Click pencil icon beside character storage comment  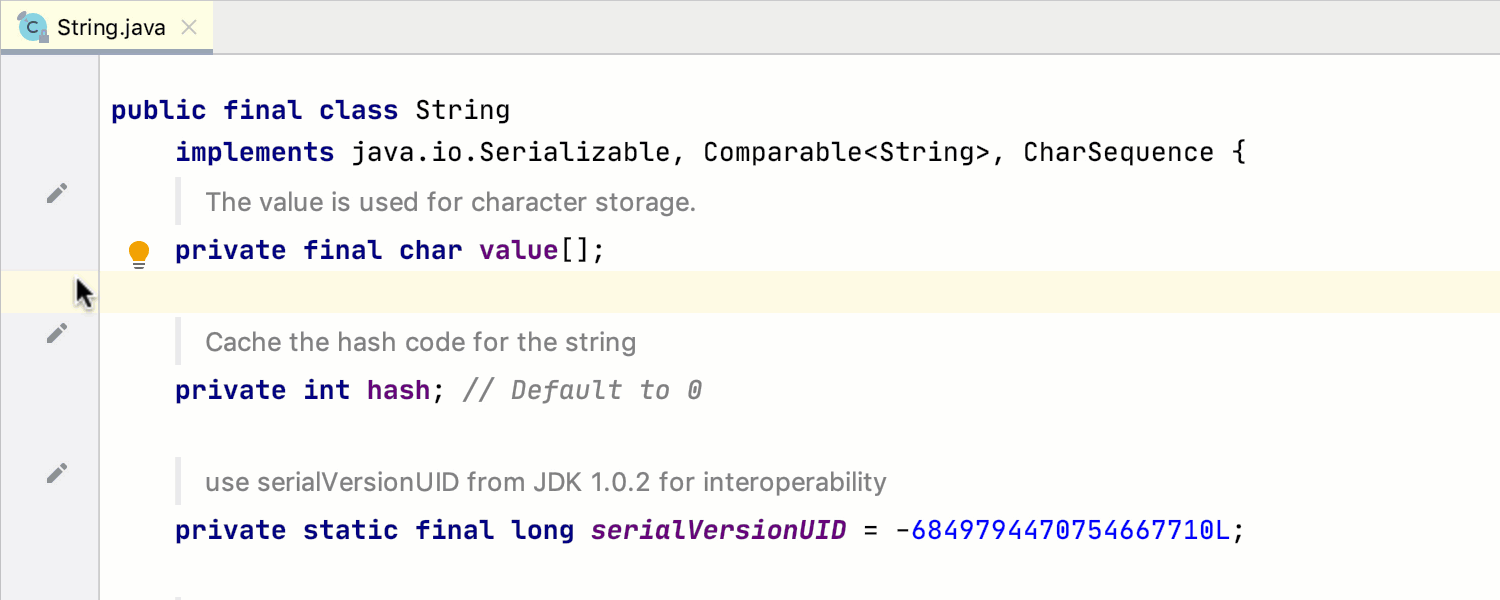pos(58,193)
